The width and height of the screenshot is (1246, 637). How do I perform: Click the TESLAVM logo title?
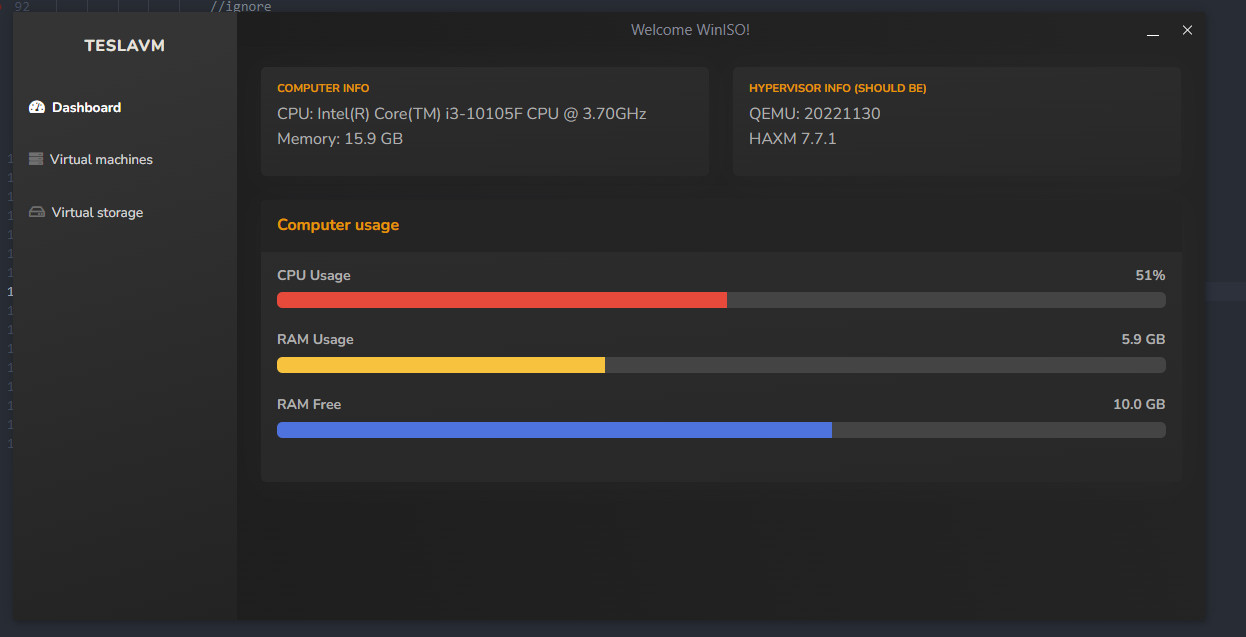pyautogui.click(x=125, y=46)
